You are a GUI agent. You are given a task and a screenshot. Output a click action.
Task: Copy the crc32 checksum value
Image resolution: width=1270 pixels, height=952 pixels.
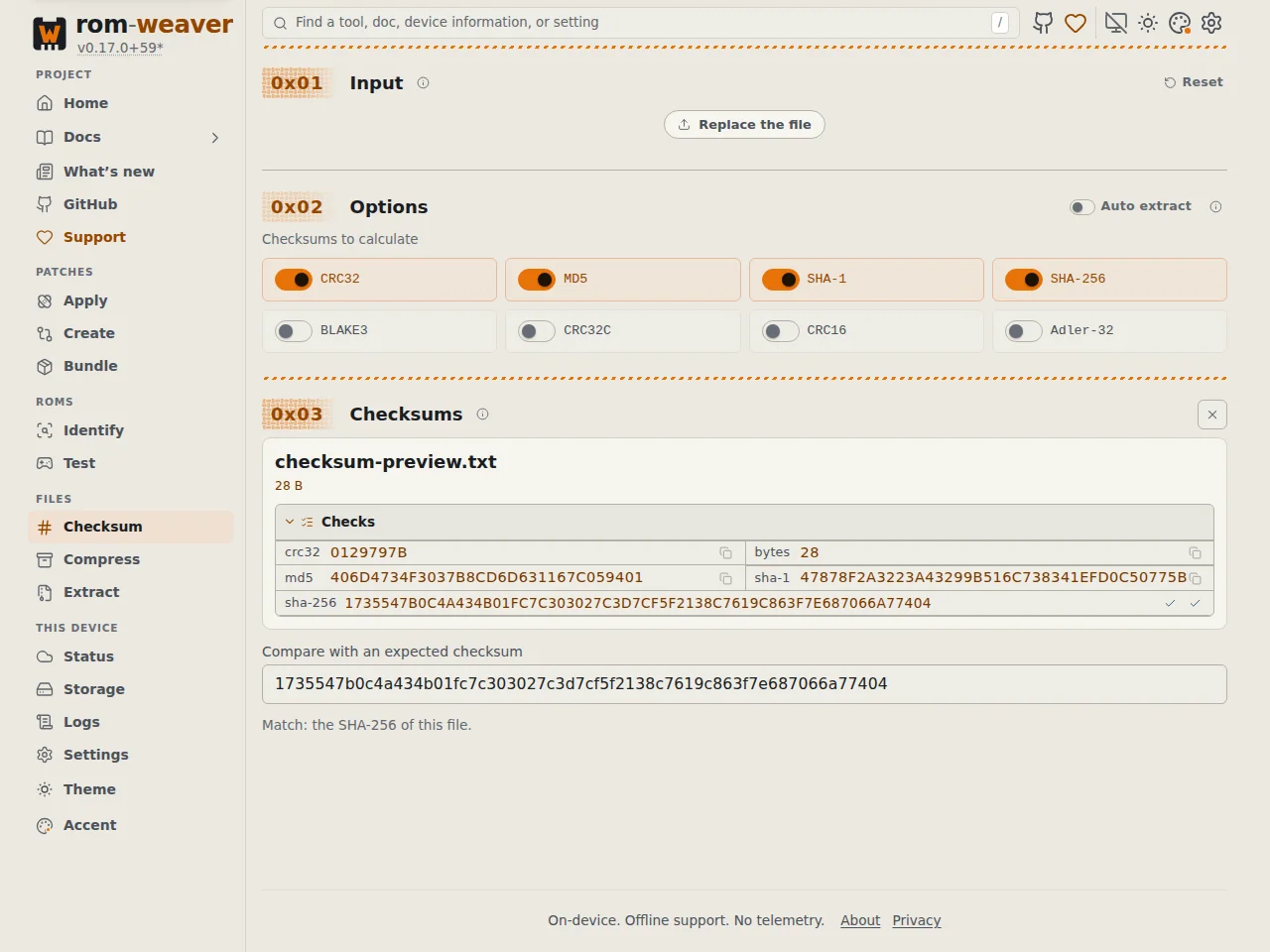725,553
